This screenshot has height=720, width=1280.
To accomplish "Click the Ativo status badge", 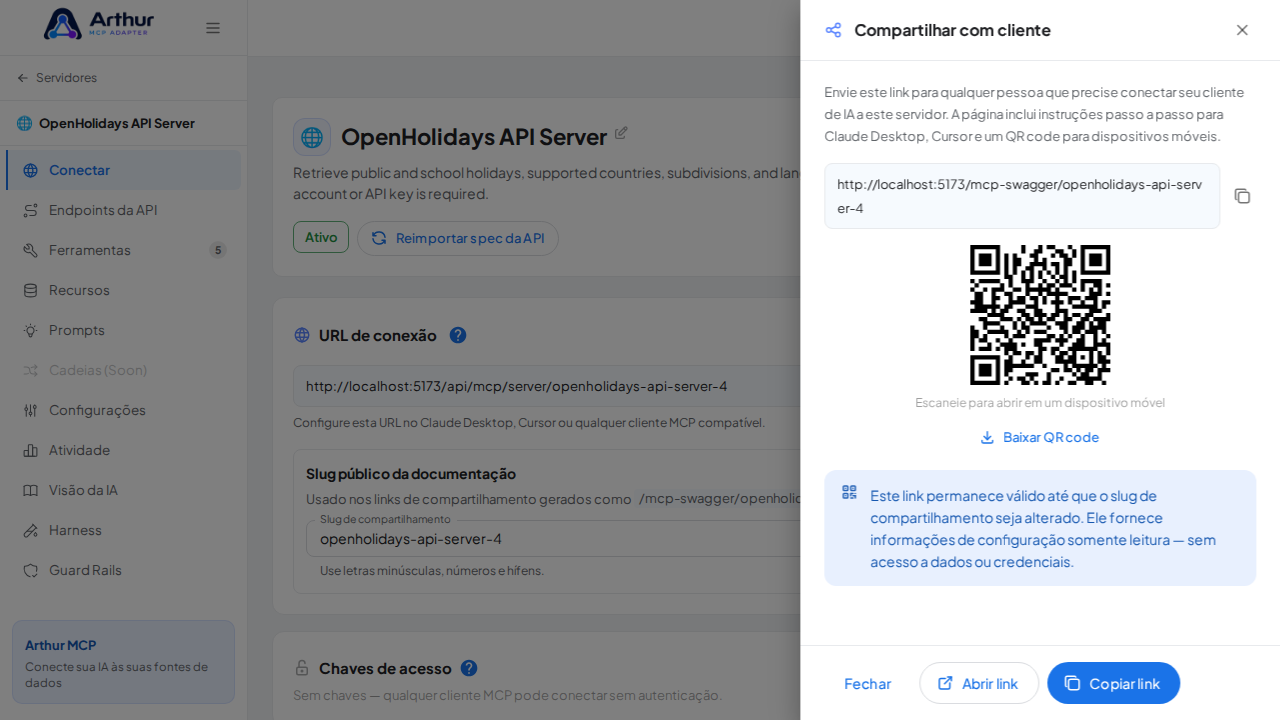I will (x=321, y=237).
